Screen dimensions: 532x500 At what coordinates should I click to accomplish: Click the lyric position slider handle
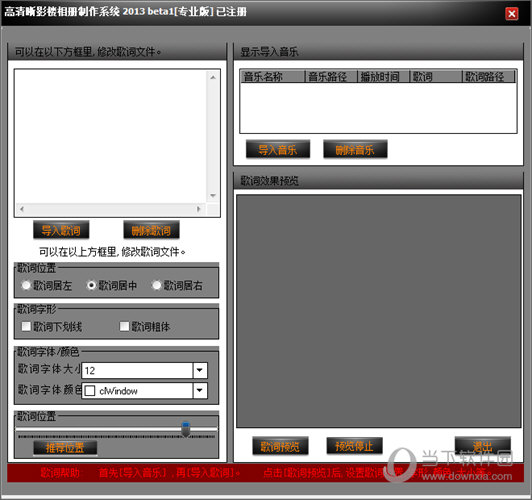coord(186,429)
